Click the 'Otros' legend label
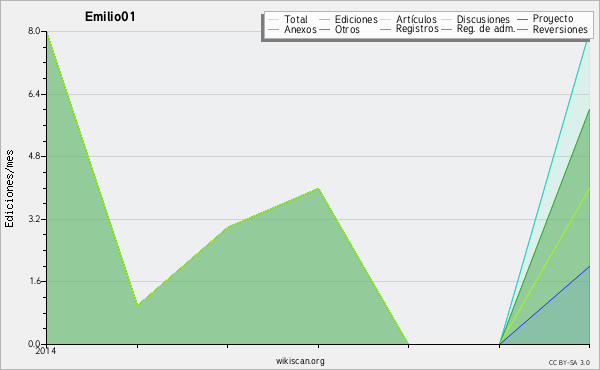The height and width of the screenshot is (370, 600). 347,29
